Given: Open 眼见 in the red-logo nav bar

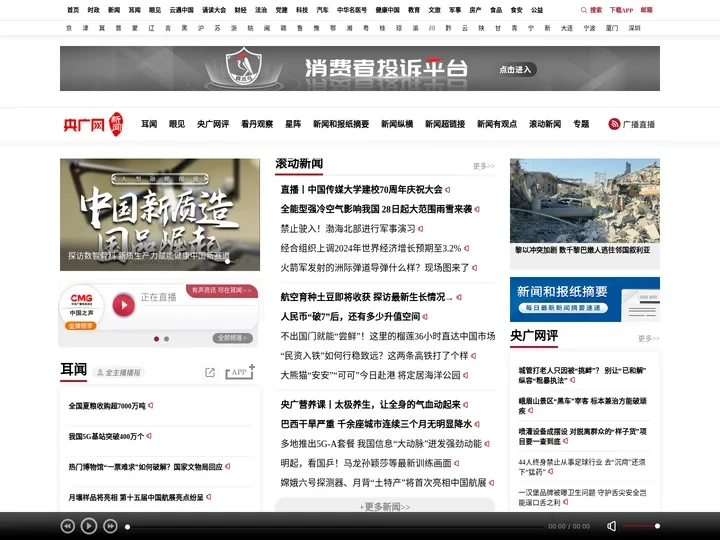Looking at the screenshot, I should (177, 124).
